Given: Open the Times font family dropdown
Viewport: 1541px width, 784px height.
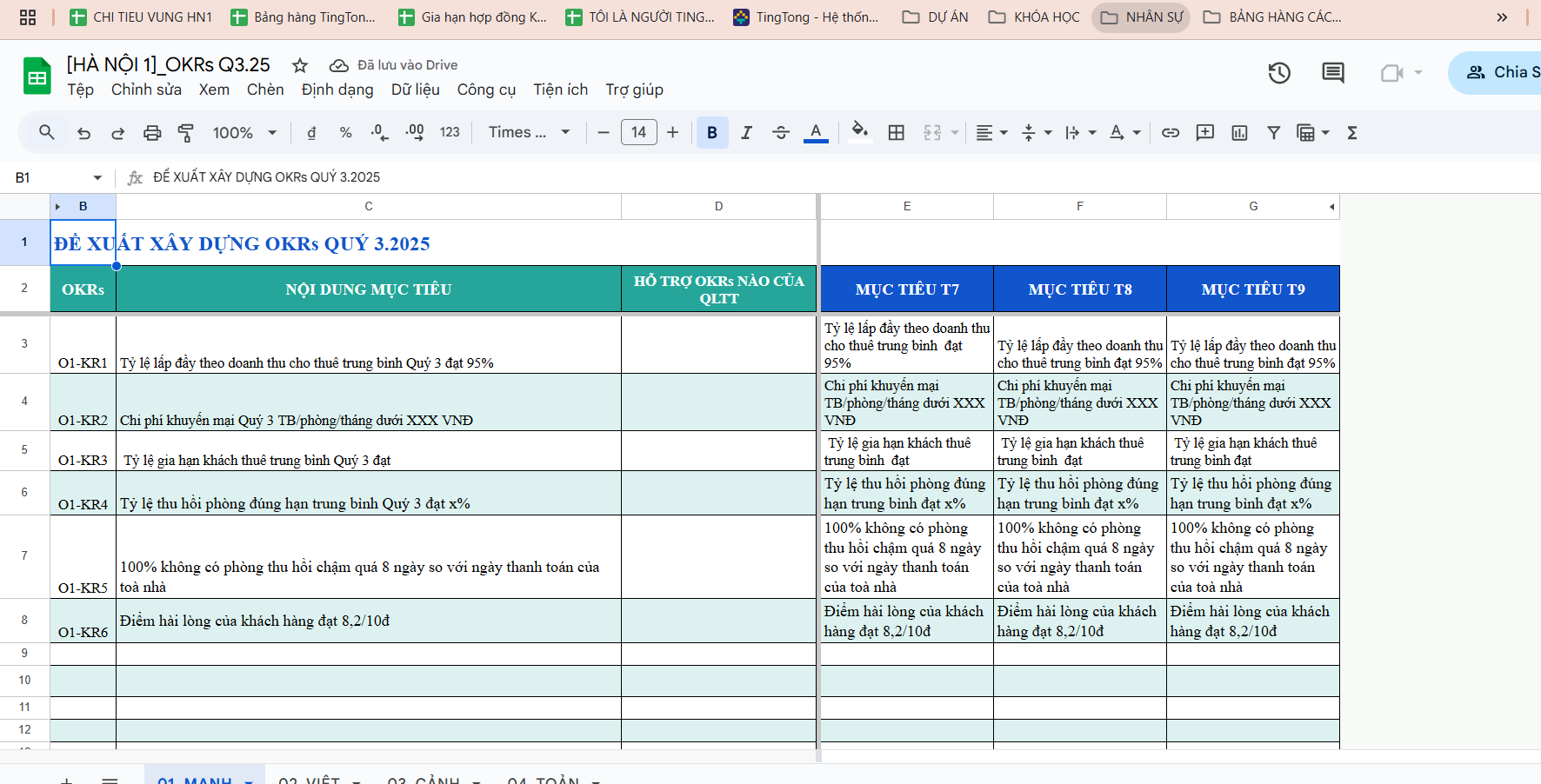Looking at the screenshot, I should 529,133.
